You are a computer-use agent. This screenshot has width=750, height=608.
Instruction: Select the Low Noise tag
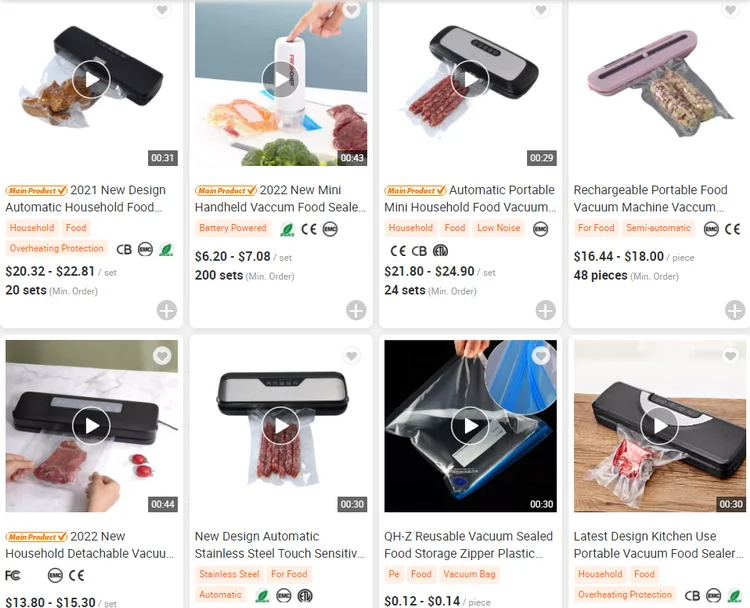pos(498,228)
